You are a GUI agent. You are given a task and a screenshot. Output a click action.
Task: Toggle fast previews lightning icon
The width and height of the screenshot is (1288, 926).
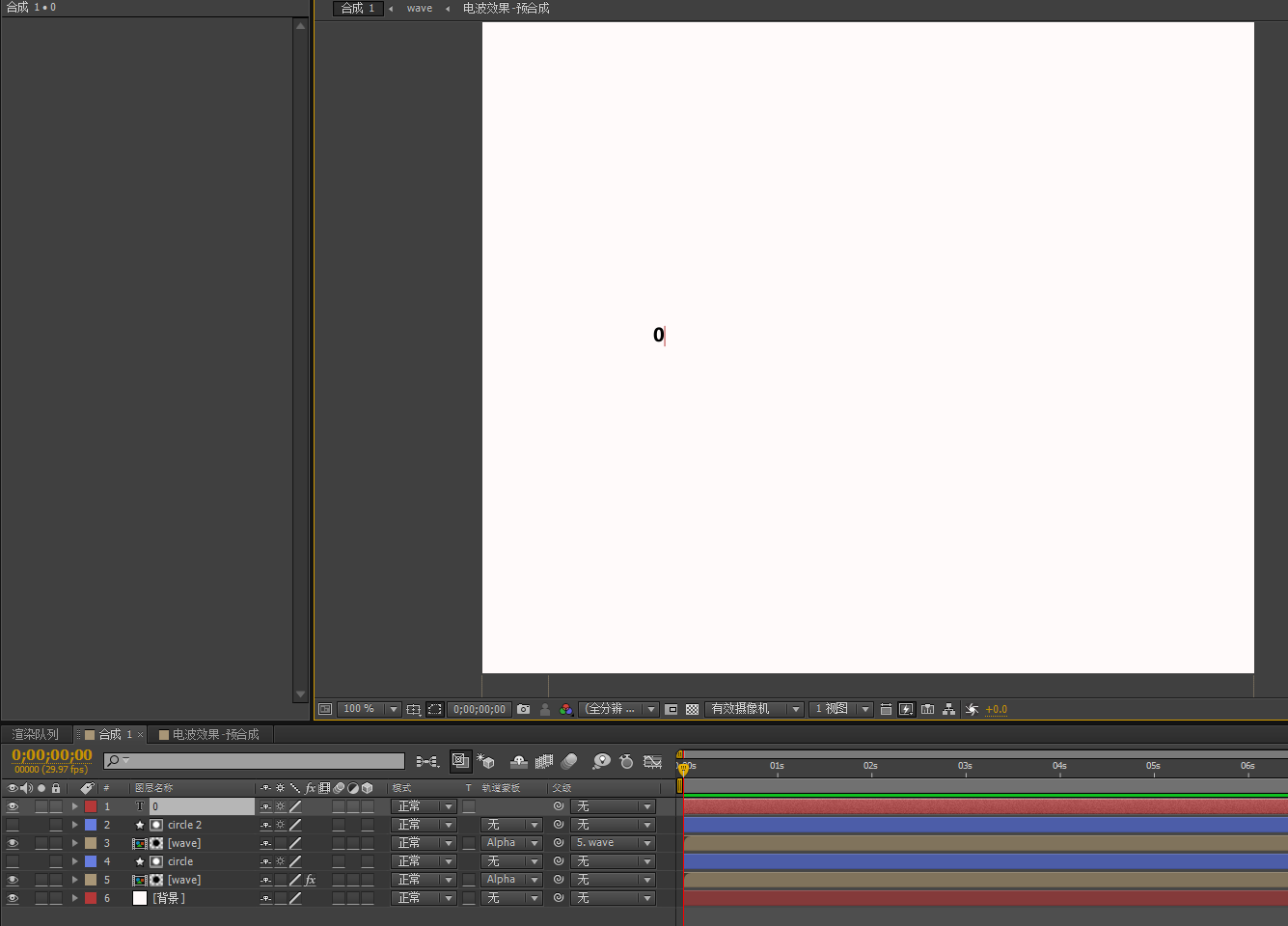906,709
